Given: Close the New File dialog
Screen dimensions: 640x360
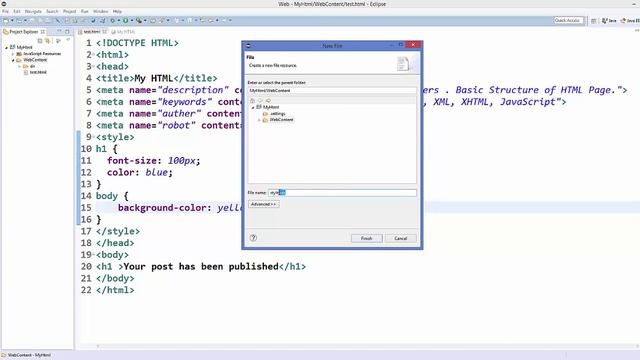Looking at the screenshot, I should click(413, 45).
